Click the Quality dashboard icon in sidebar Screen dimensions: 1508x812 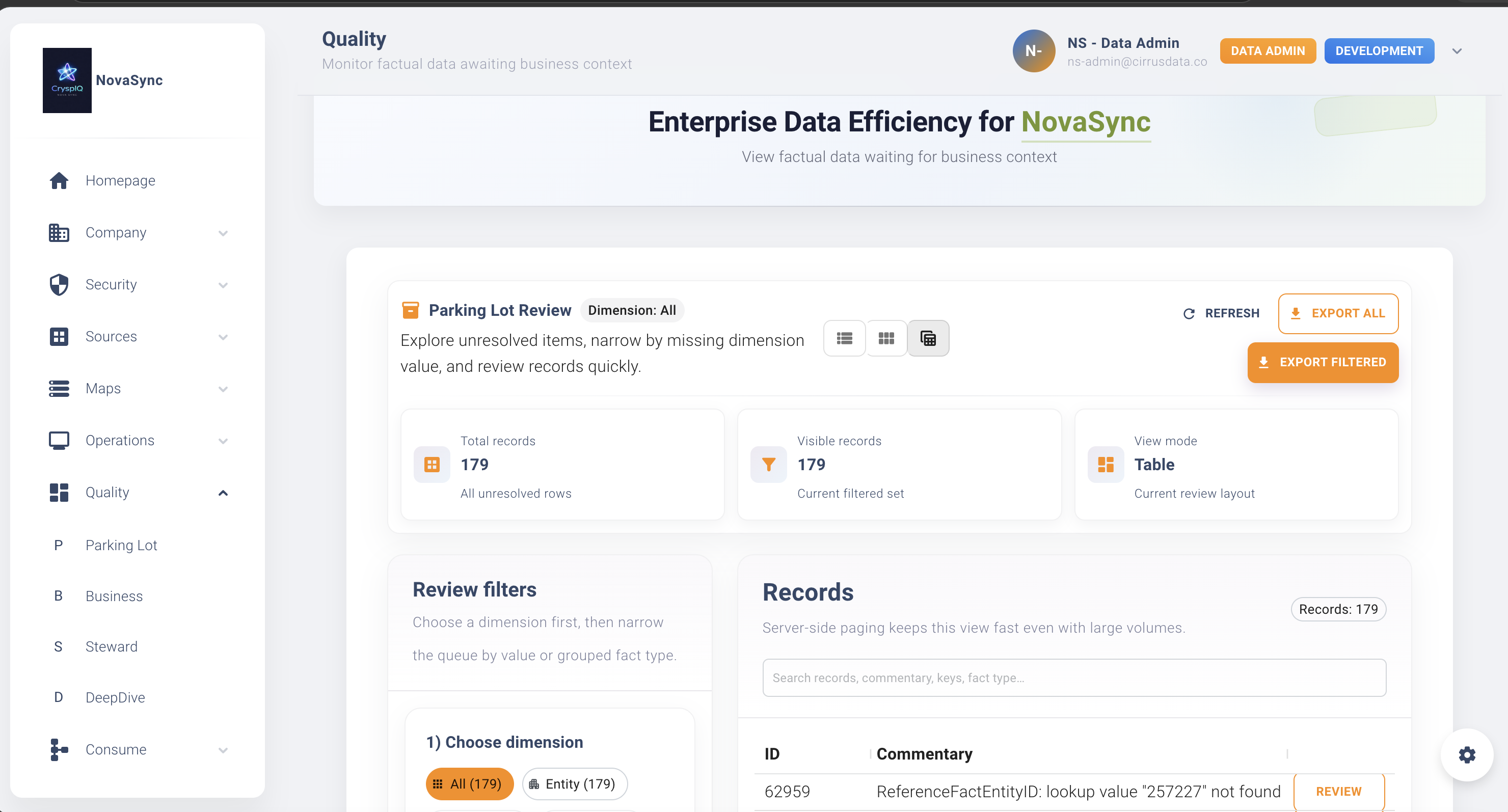[x=59, y=493]
